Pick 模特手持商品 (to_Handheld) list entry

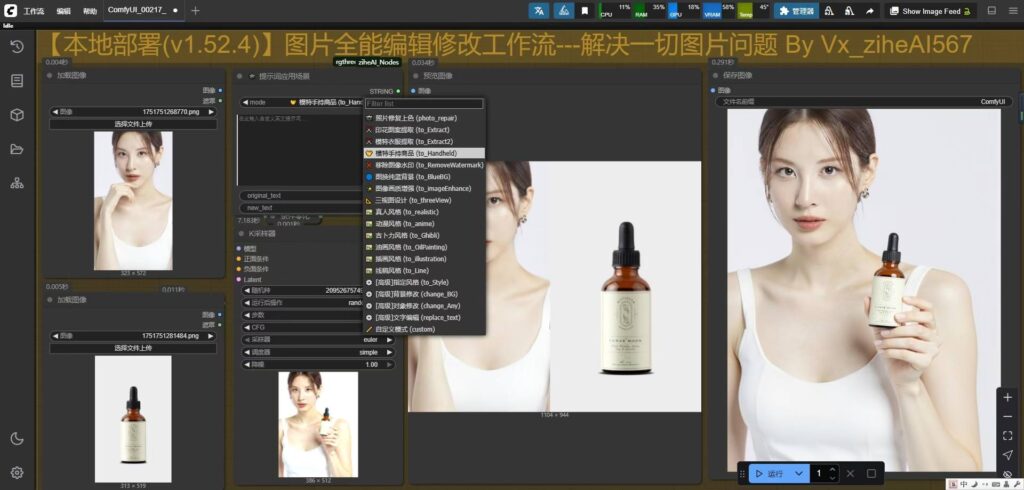pyautogui.click(x=424, y=153)
